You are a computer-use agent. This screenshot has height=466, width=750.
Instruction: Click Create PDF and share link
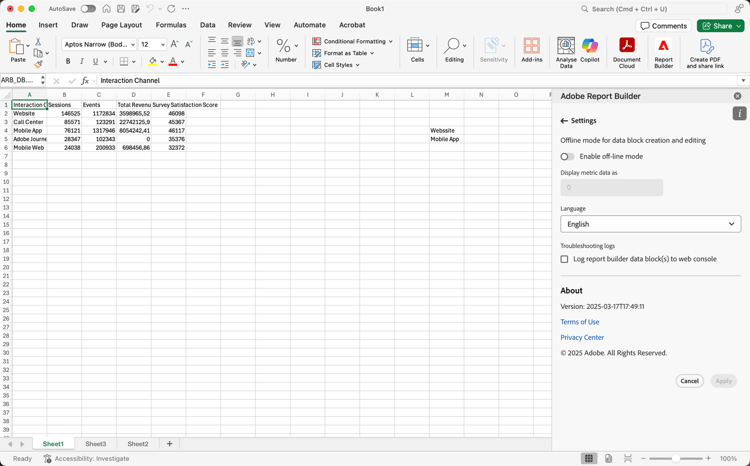pyautogui.click(x=705, y=53)
